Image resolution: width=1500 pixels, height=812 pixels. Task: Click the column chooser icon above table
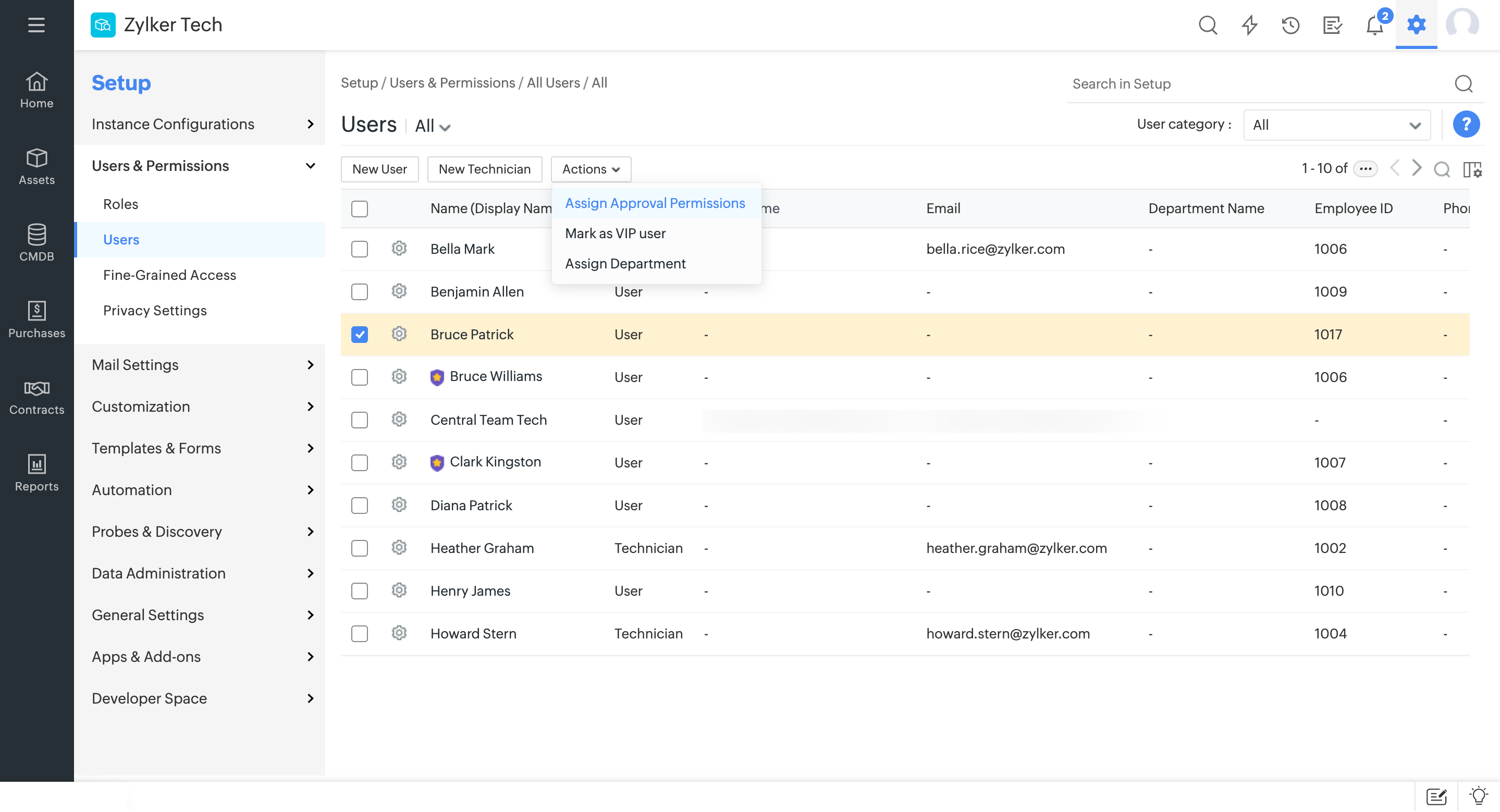pyautogui.click(x=1472, y=169)
